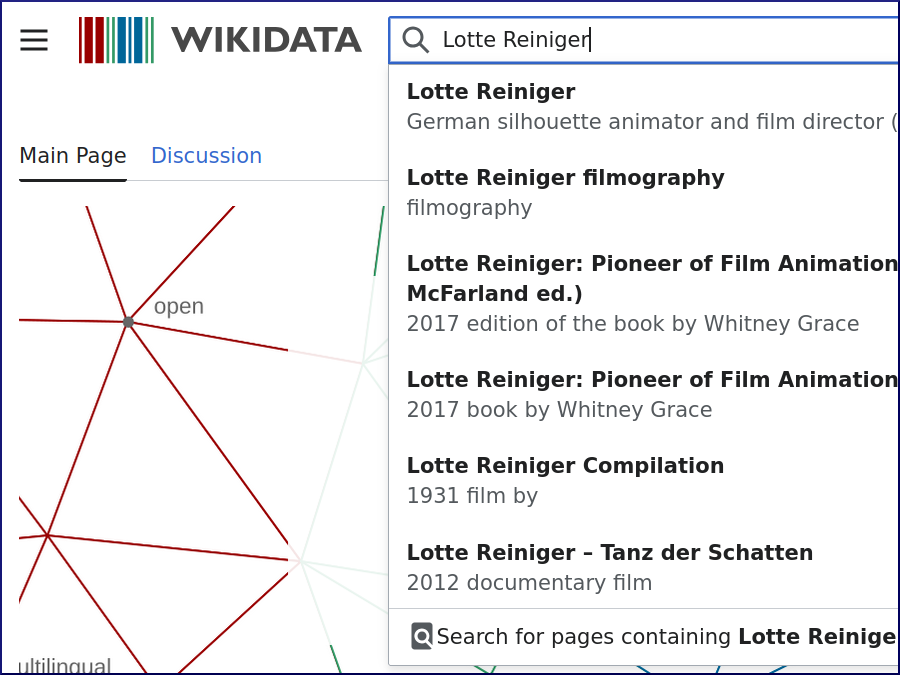Focus the search field containing Lotte Reiniger
900x675 pixels.
[x=645, y=40]
